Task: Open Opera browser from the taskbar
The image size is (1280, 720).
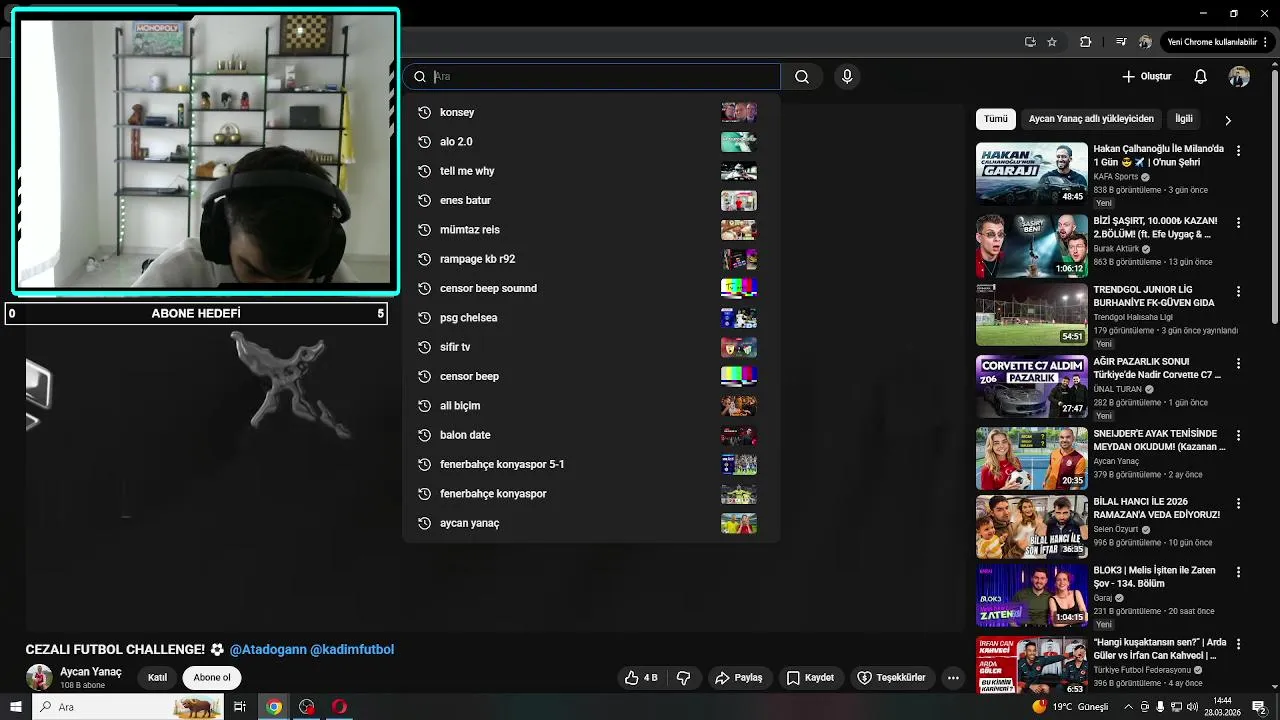Action: pos(339,707)
